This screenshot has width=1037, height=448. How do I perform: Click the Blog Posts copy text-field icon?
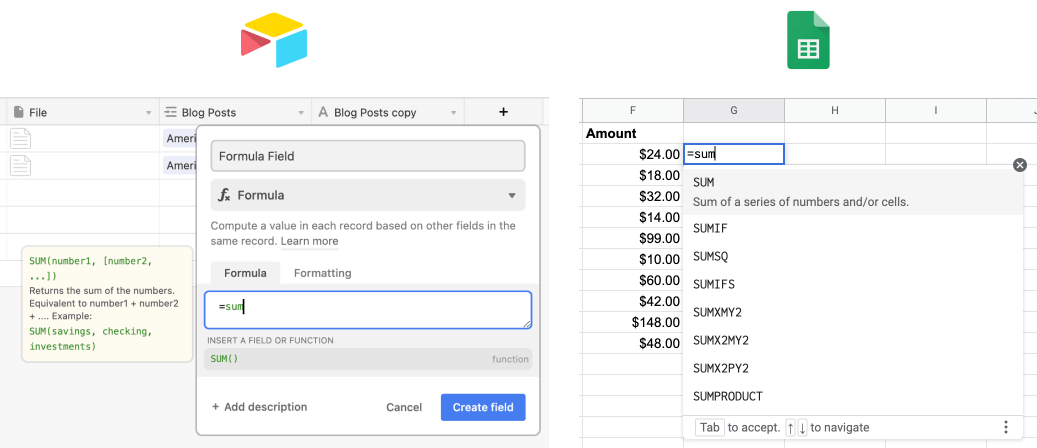[x=323, y=113]
